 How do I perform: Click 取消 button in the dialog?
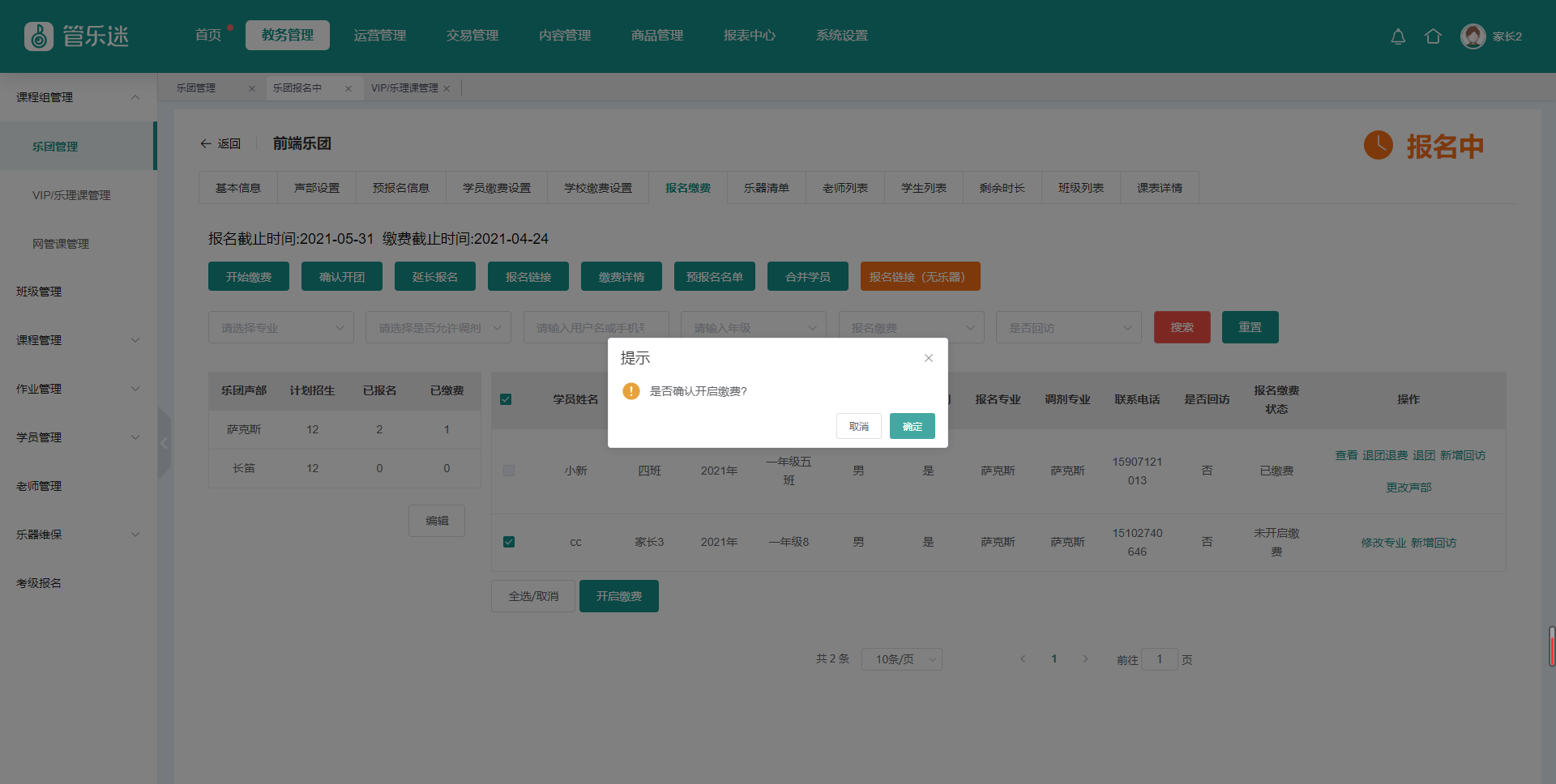click(858, 426)
